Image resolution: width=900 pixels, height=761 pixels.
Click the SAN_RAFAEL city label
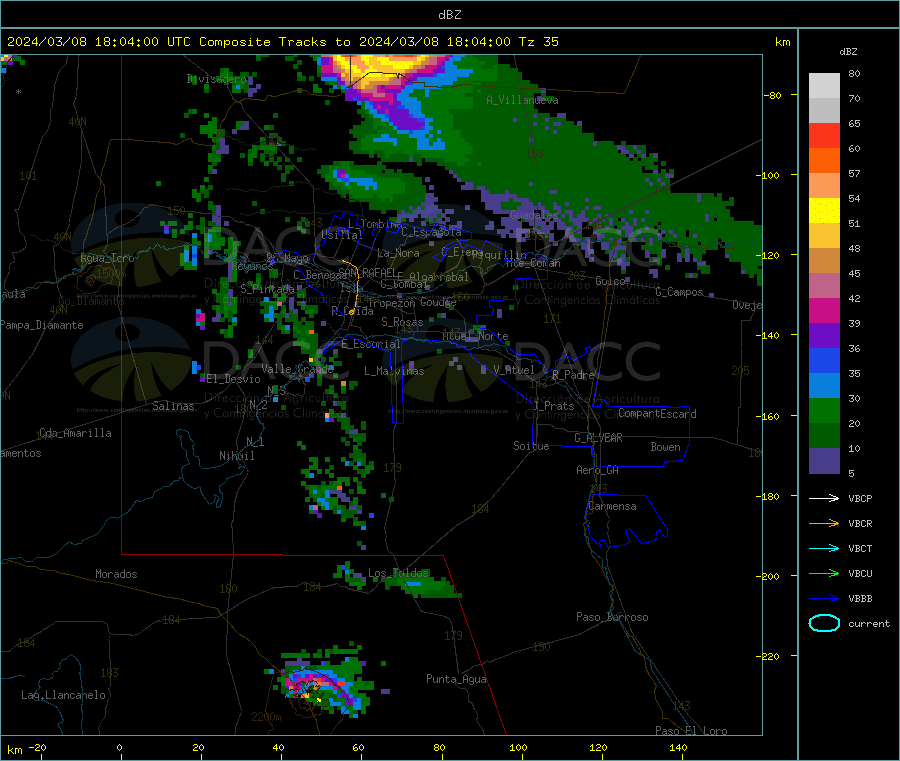click(367, 272)
